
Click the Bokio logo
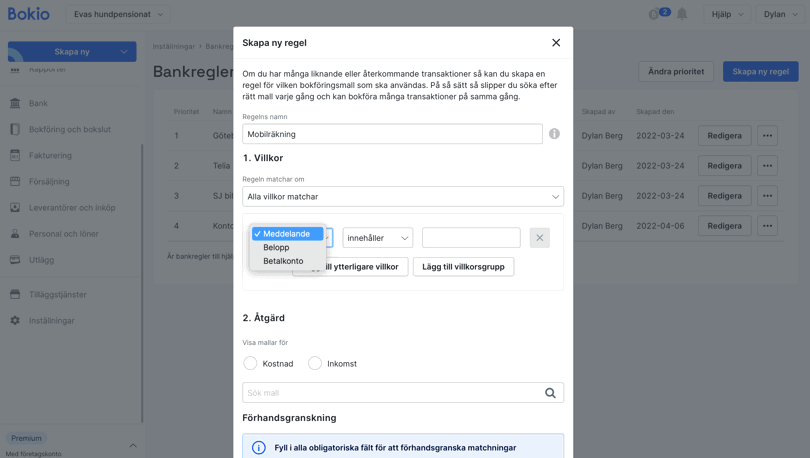click(x=29, y=14)
